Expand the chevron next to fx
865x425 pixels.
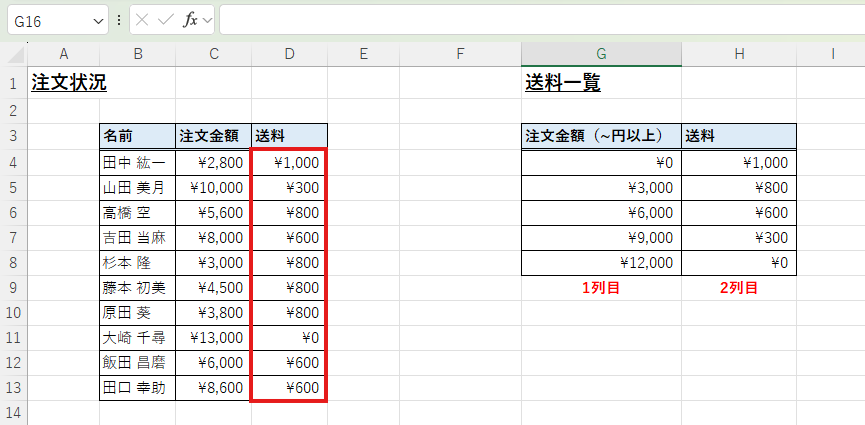pyautogui.click(x=207, y=20)
